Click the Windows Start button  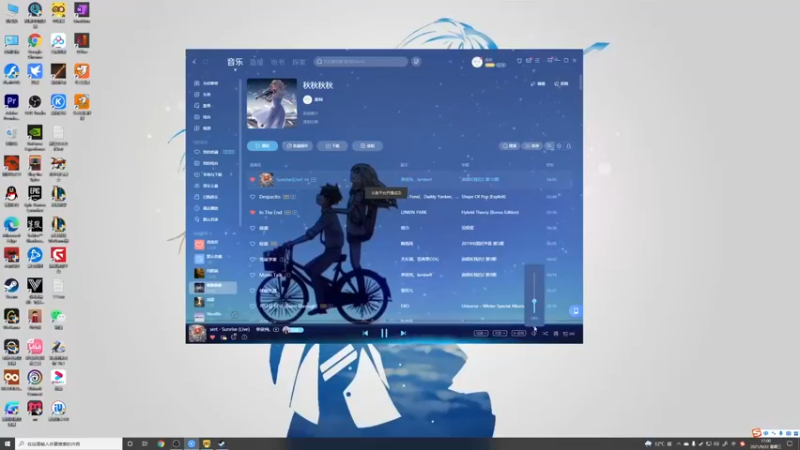7,444
